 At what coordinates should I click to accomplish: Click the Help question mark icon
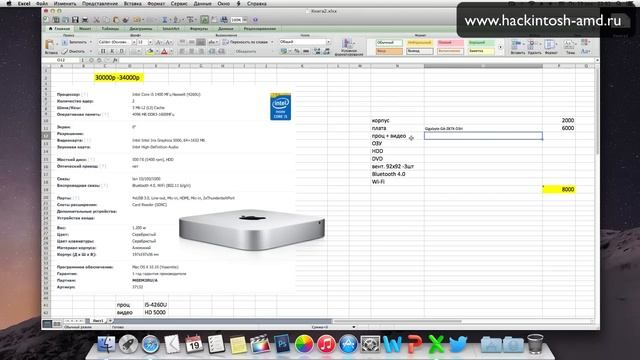(x=256, y=20)
